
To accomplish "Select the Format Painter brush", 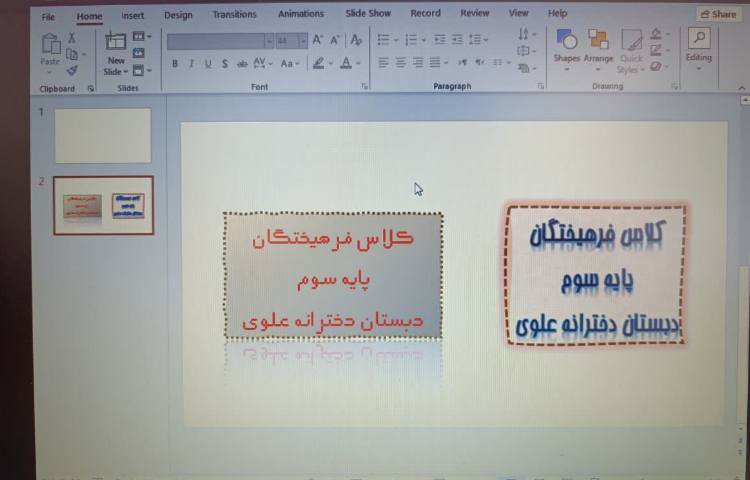I will pyautogui.click(x=72, y=71).
